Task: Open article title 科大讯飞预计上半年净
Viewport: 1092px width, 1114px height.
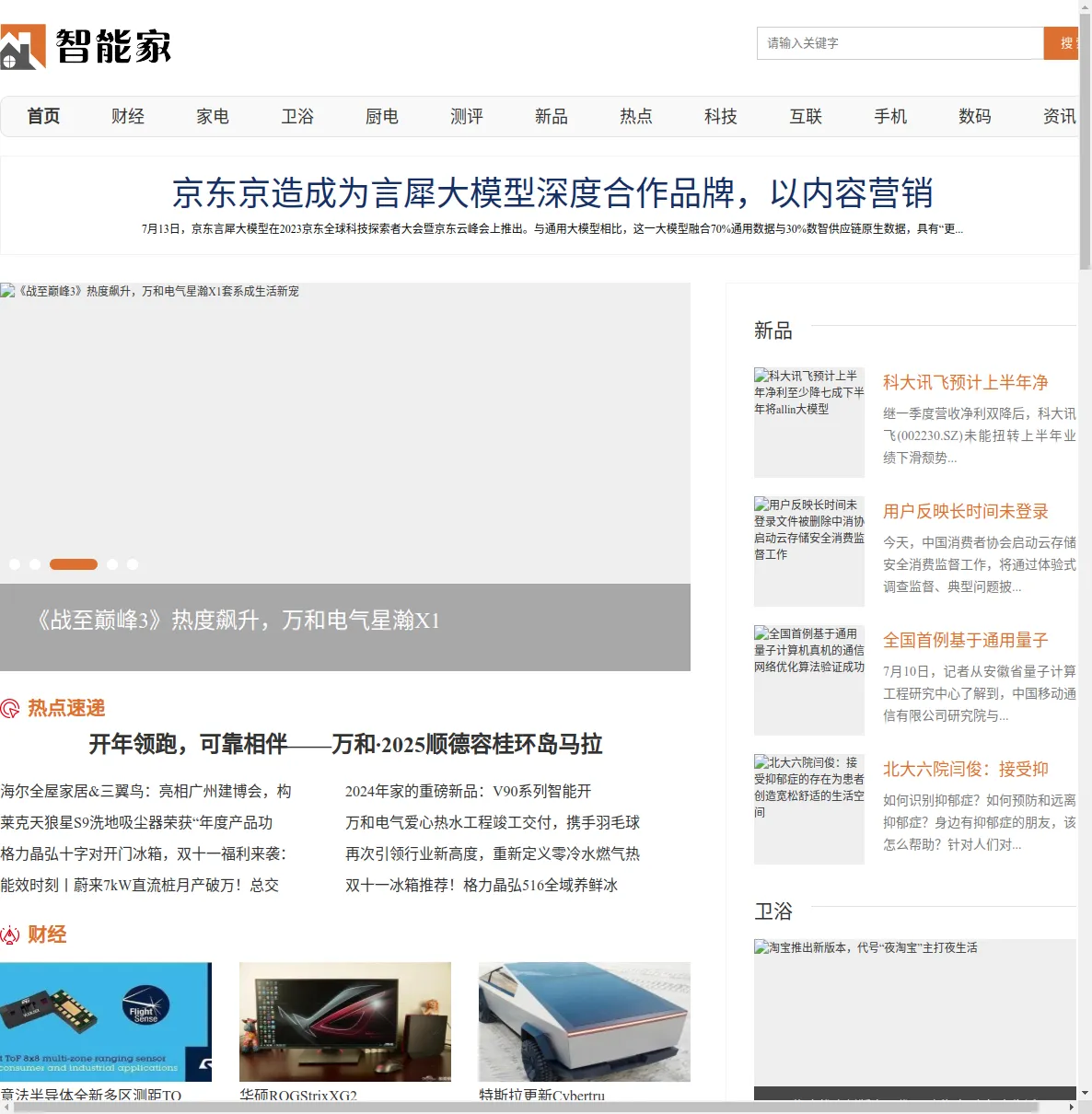Action: pyautogui.click(x=966, y=383)
